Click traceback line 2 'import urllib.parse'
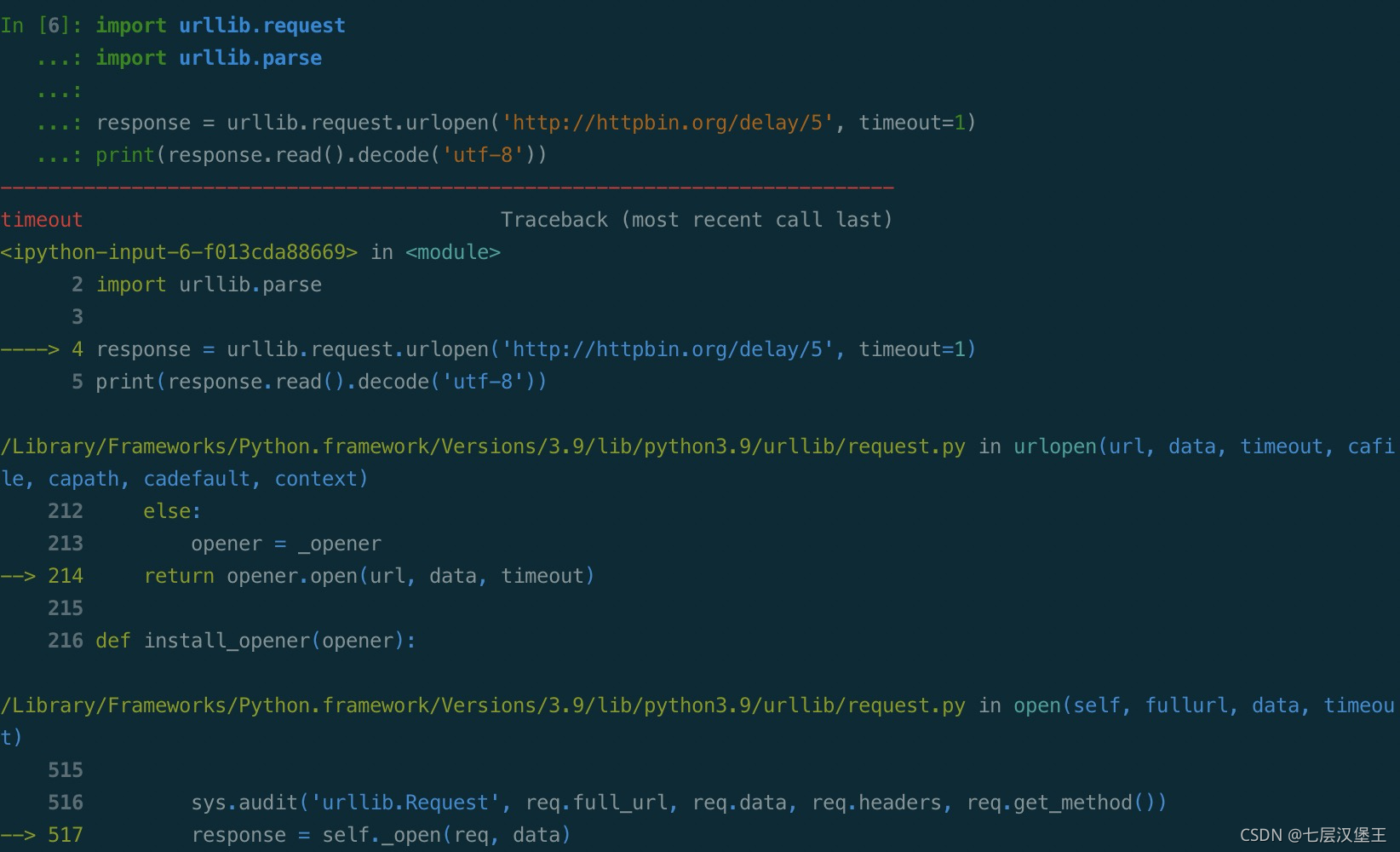Screen dimensions: 1400x852 click(x=209, y=285)
